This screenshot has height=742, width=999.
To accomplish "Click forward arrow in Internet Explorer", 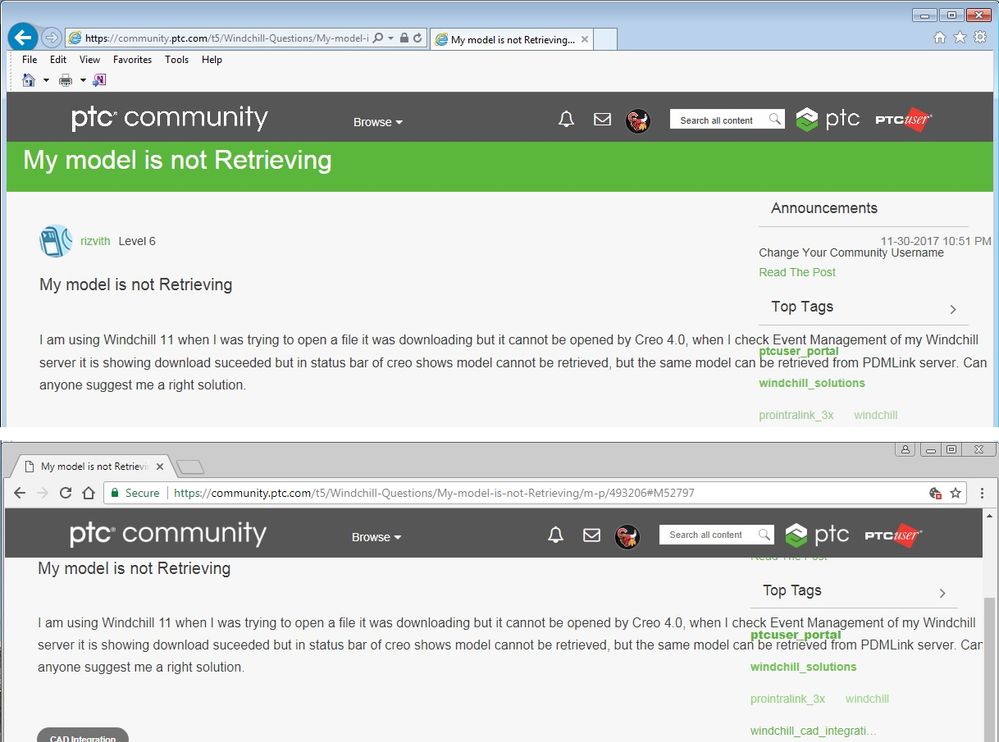I will tap(51, 38).
